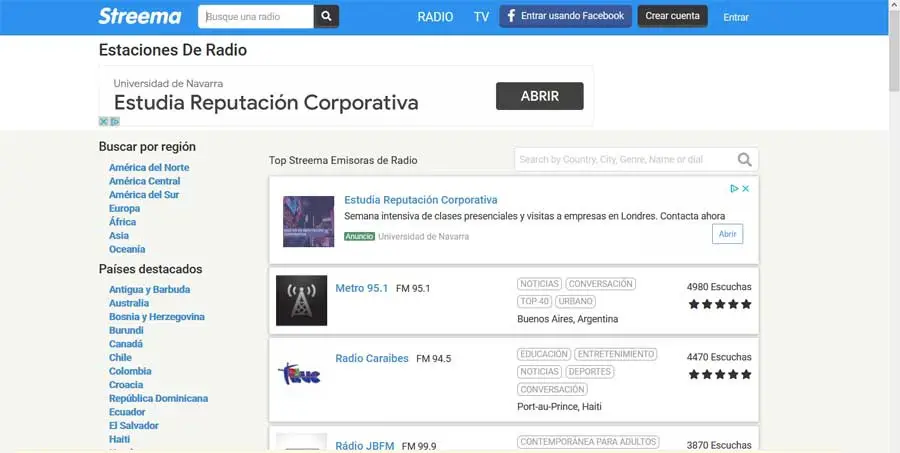
Task: Select Croacia country link
Action: point(126,385)
